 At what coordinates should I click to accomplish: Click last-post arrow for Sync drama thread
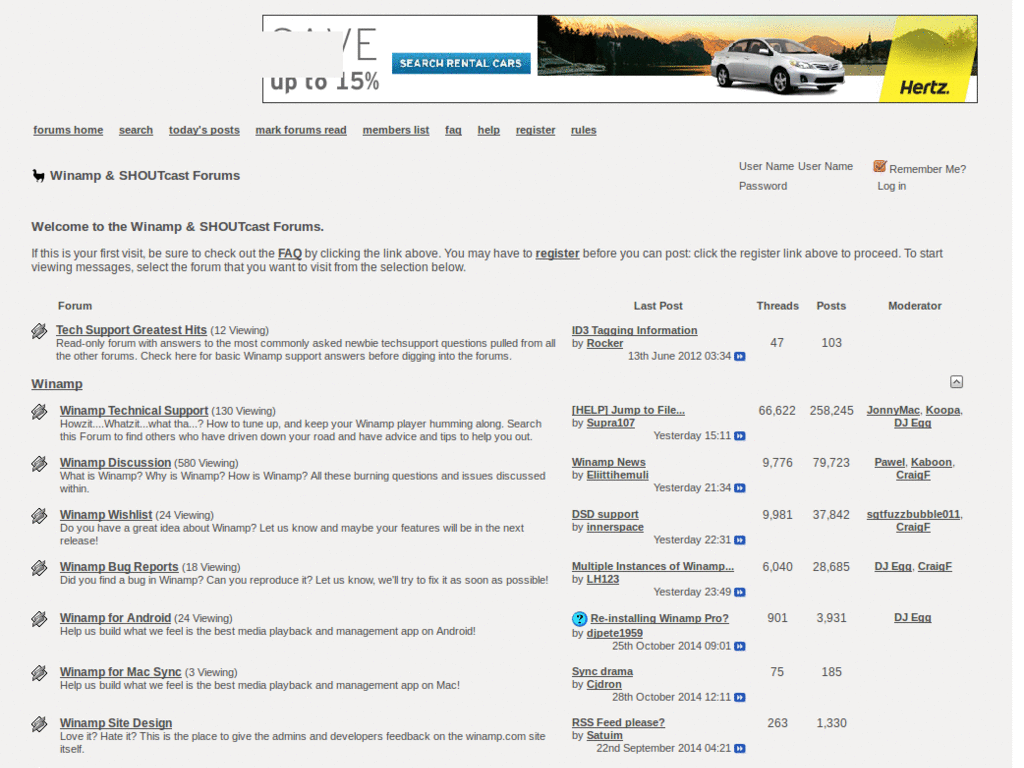click(x=740, y=697)
